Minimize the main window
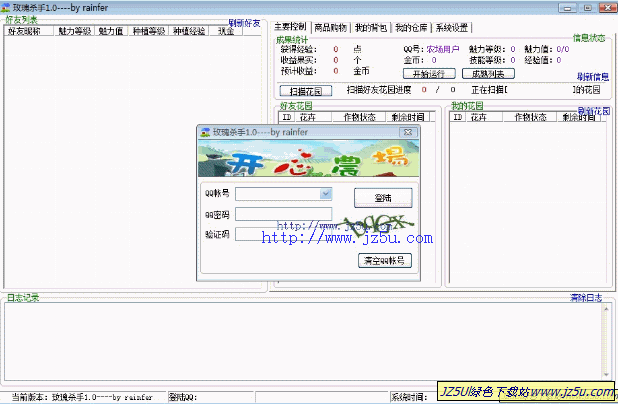Screen dimensions: 618x404 pyautogui.click(x=566, y=8)
